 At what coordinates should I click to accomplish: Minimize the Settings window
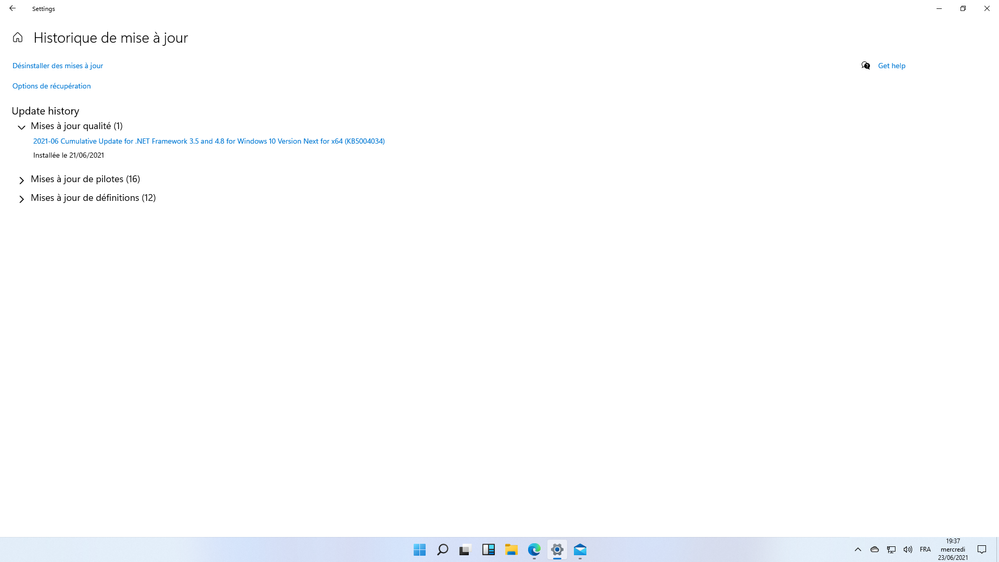[939, 8]
